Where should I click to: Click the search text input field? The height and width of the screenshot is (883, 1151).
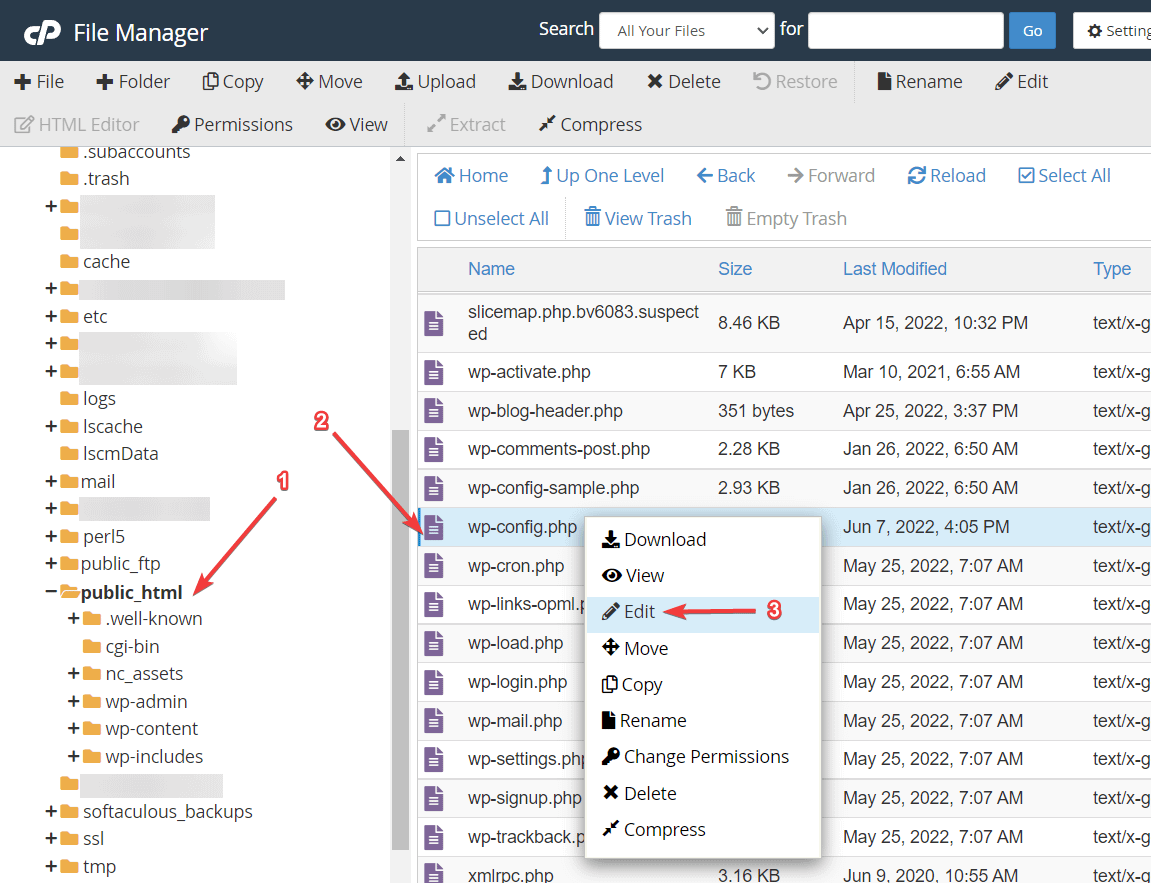pos(906,31)
